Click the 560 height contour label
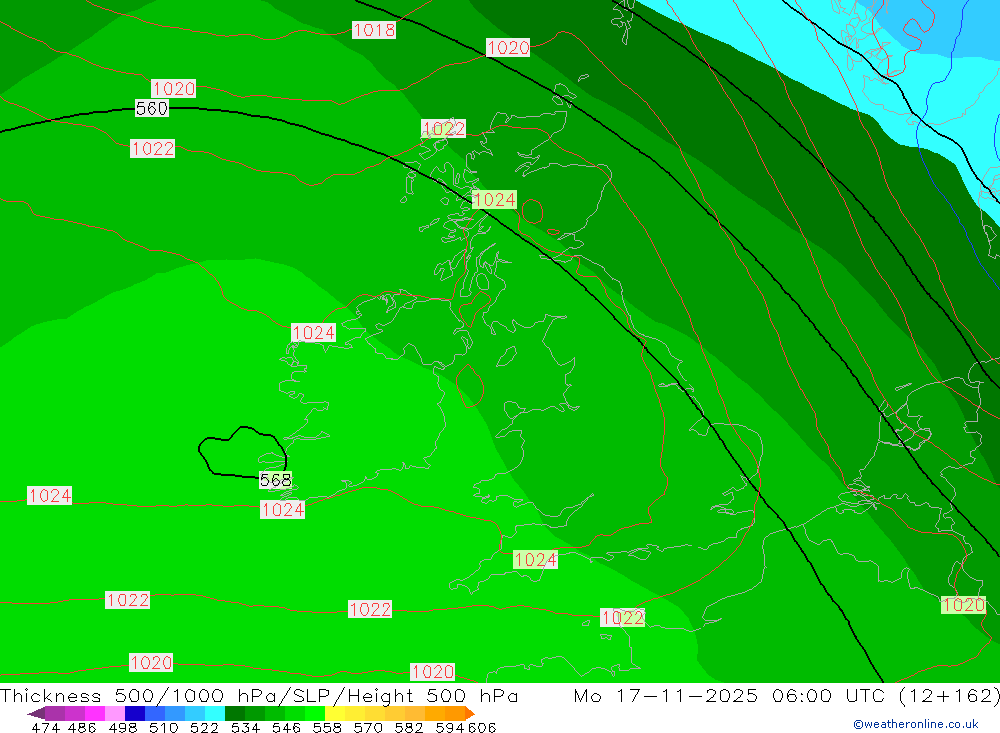 pos(152,108)
